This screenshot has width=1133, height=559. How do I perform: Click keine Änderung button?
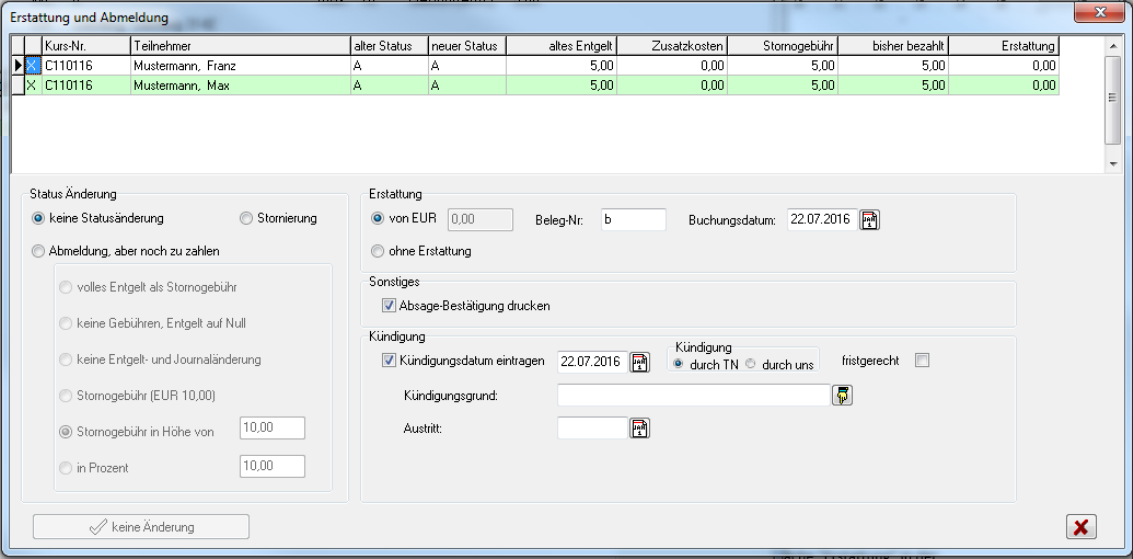[141, 527]
